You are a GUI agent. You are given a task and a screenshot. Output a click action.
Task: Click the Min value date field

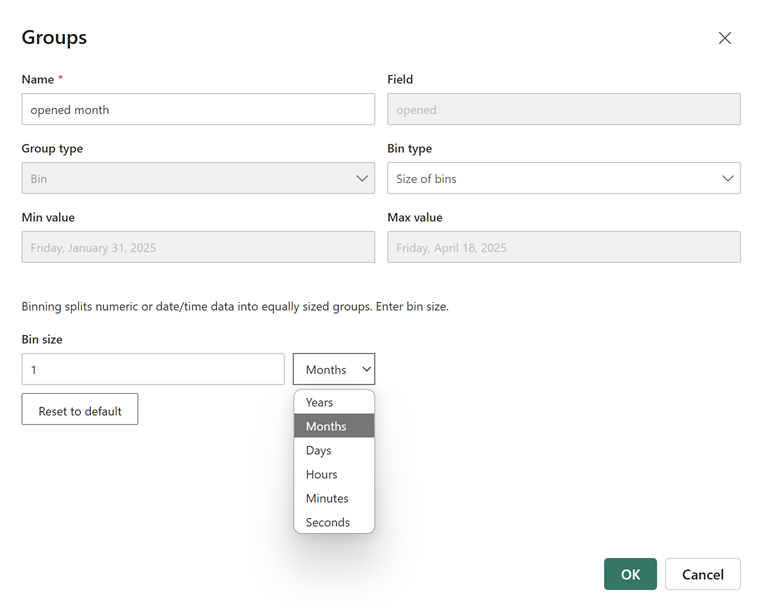(198, 248)
